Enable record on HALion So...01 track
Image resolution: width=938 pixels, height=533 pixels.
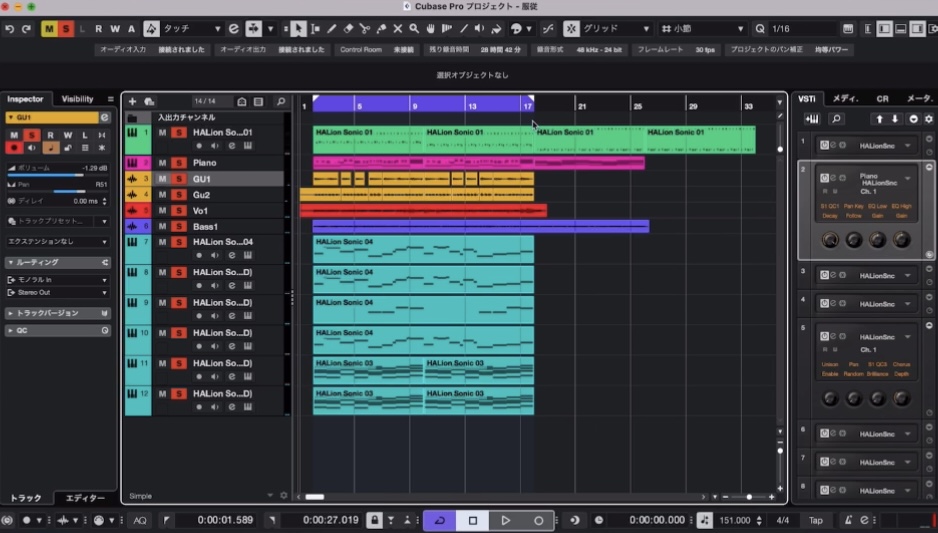click(x=199, y=146)
